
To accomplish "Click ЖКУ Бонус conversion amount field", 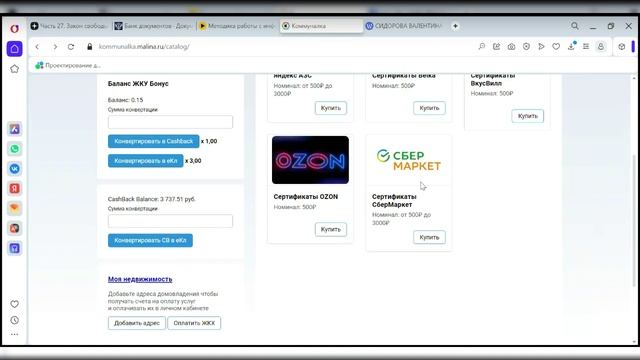I will (170, 122).
